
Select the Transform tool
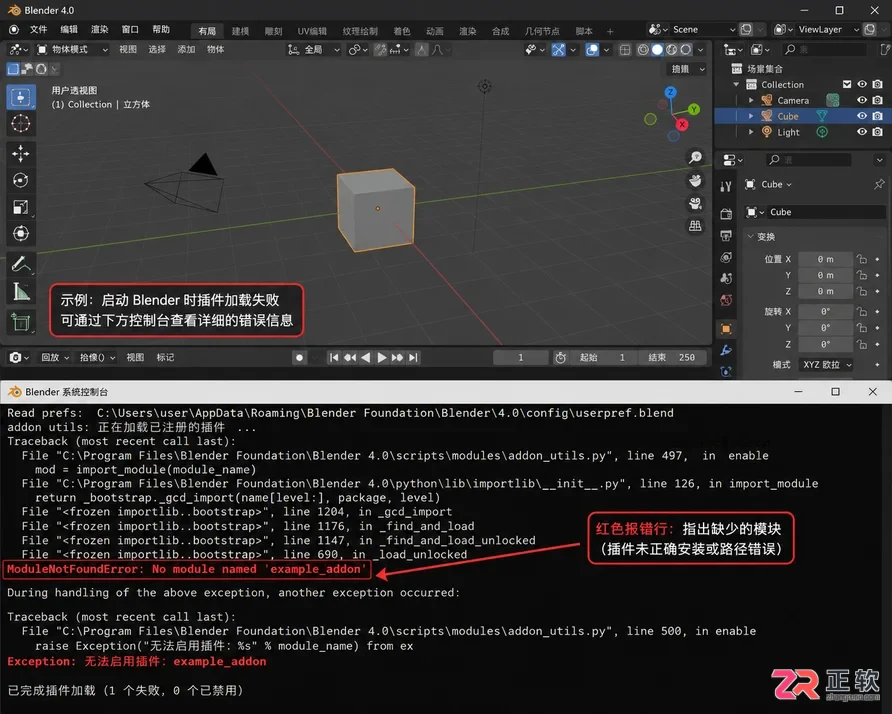pyautogui.click(x=21, y=233)
